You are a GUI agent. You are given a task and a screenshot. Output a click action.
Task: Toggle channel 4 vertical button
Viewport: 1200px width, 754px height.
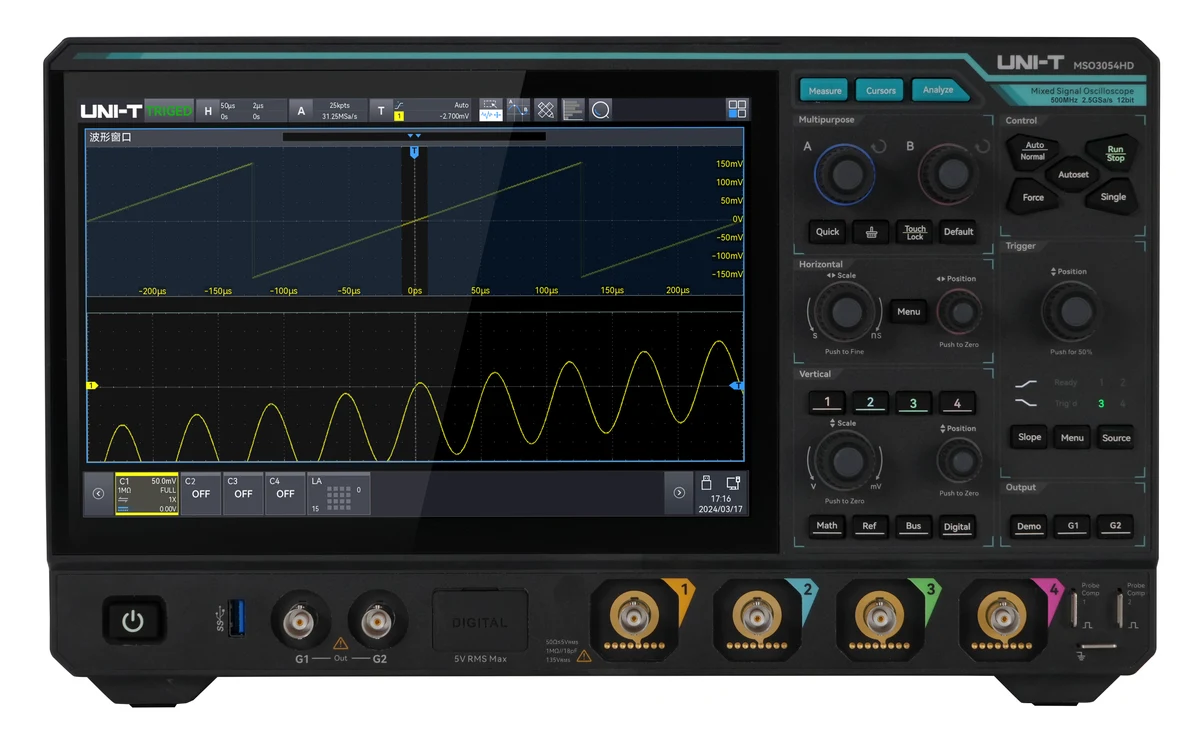(957, 403)
